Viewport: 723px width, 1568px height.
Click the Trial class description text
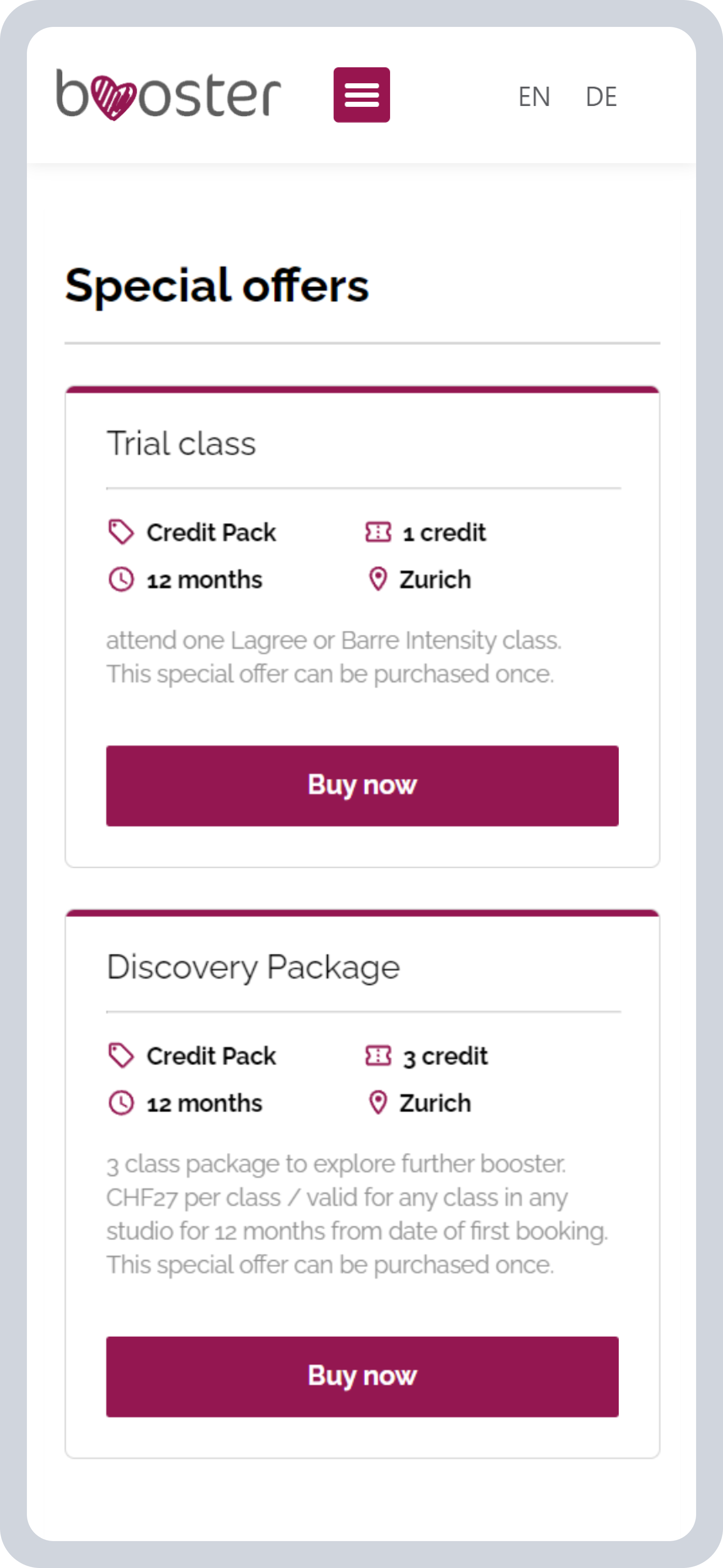pyautogui.click(x=333, y=657)
